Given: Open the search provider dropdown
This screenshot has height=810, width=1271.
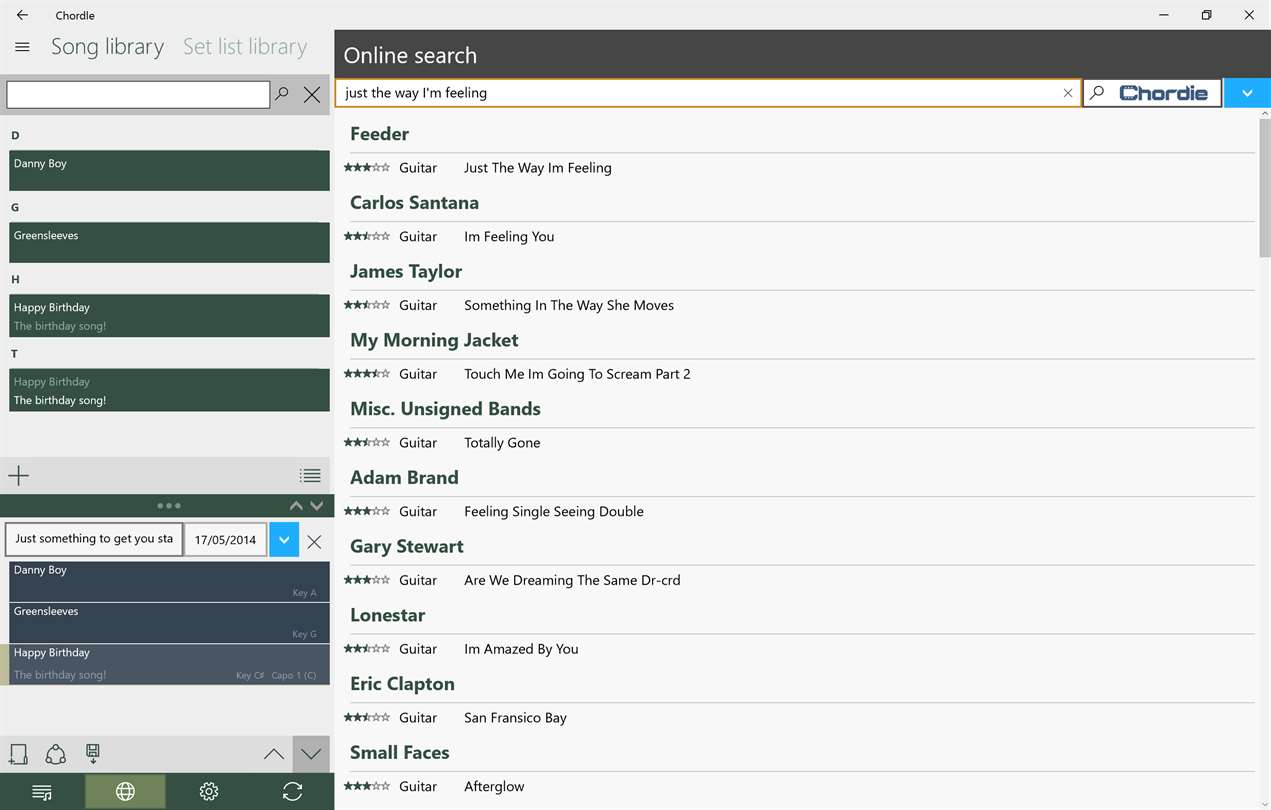Looking at the screenshot, I should tap(1247, 93).
